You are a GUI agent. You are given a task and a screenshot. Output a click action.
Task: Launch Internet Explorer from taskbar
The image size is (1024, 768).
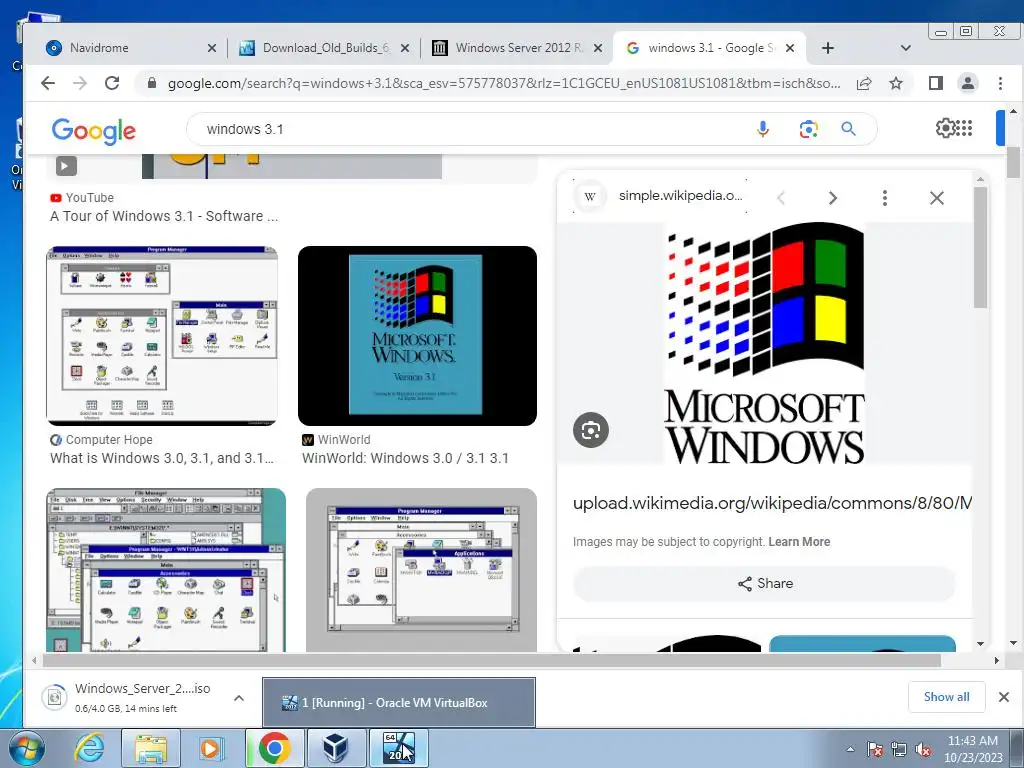tap(89, 748)
